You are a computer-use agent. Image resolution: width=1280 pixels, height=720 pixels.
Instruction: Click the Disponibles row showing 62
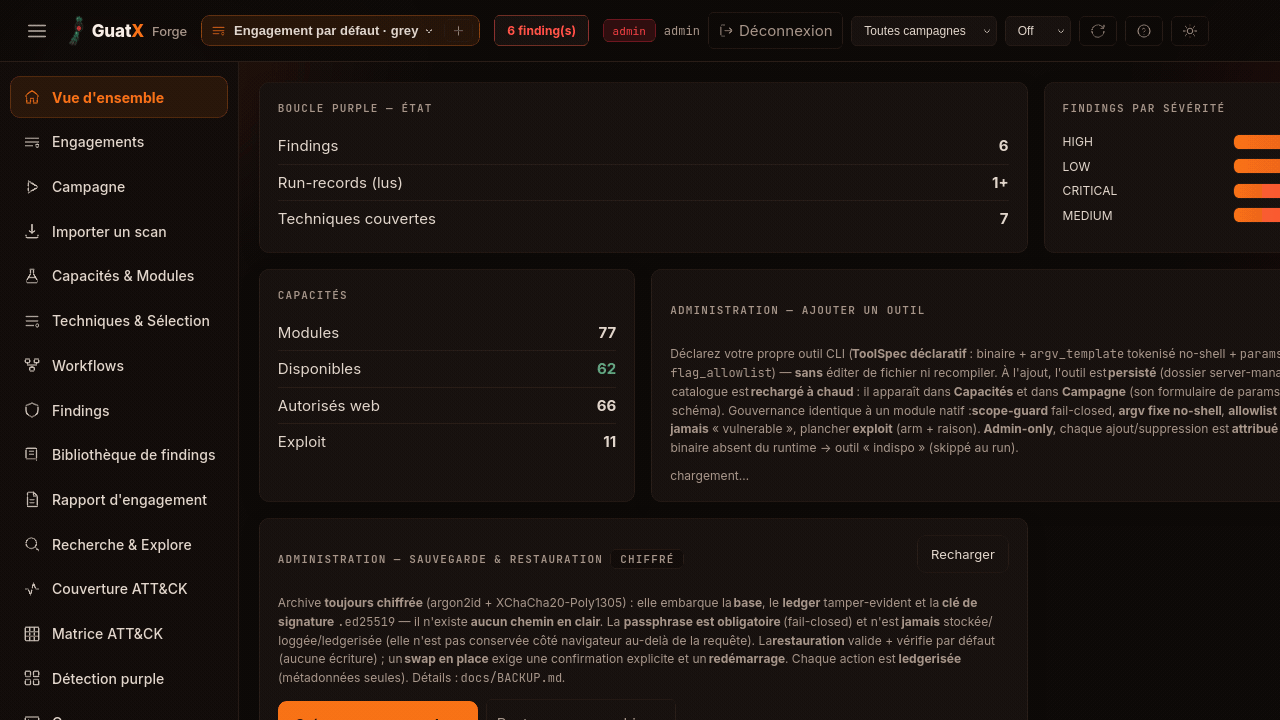click(x=447, y=369)
